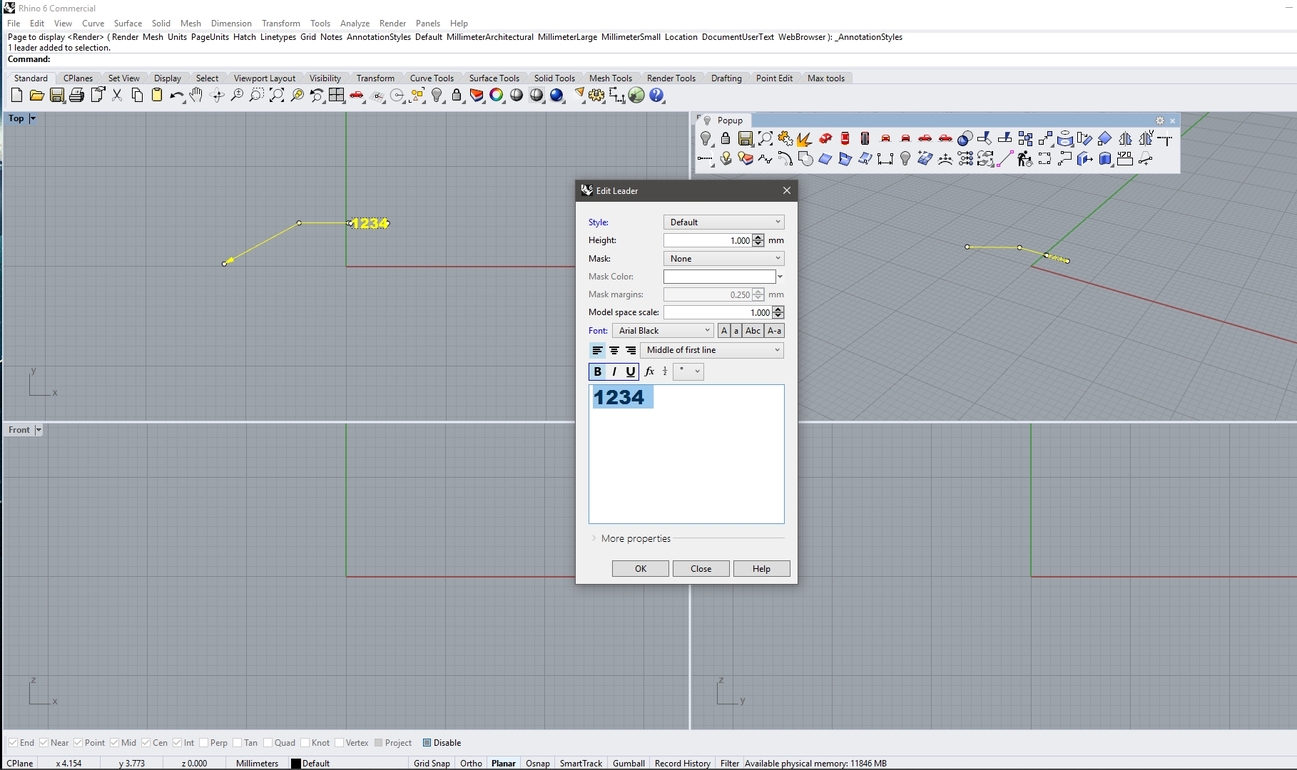This screenshot has height=770, width=1297.
Task: Center-align the leader text
Action: 614,351
